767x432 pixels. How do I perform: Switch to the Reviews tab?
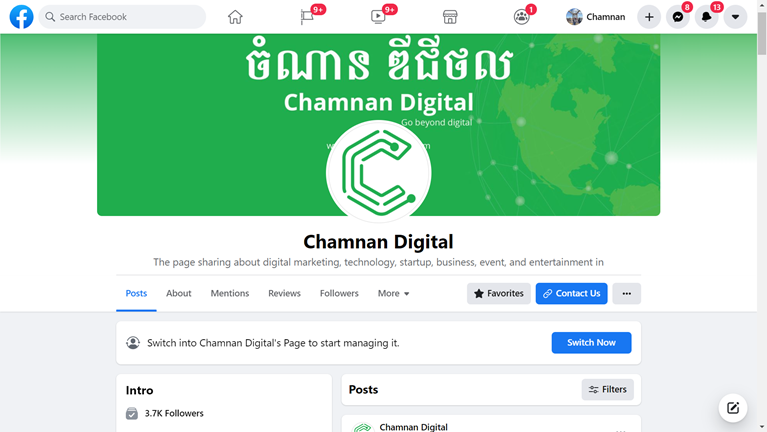pos(284,293)
